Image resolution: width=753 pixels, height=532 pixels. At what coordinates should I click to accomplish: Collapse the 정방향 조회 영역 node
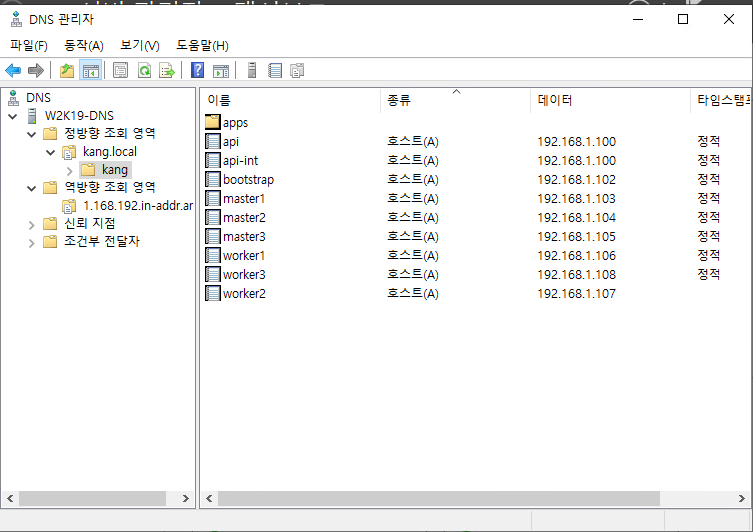coord(32,134)
